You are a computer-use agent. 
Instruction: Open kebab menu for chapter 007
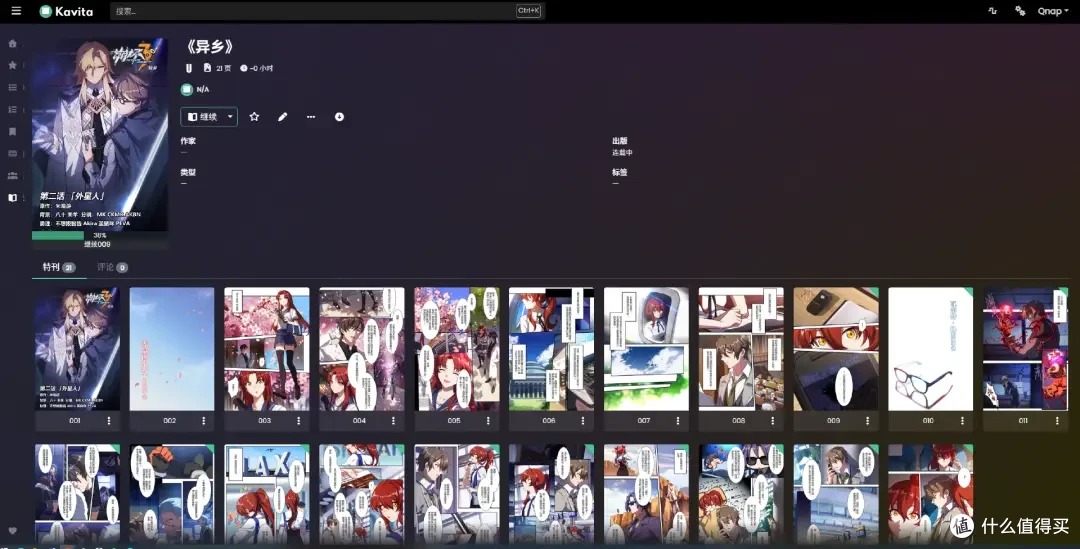click(x=678, y=420)
